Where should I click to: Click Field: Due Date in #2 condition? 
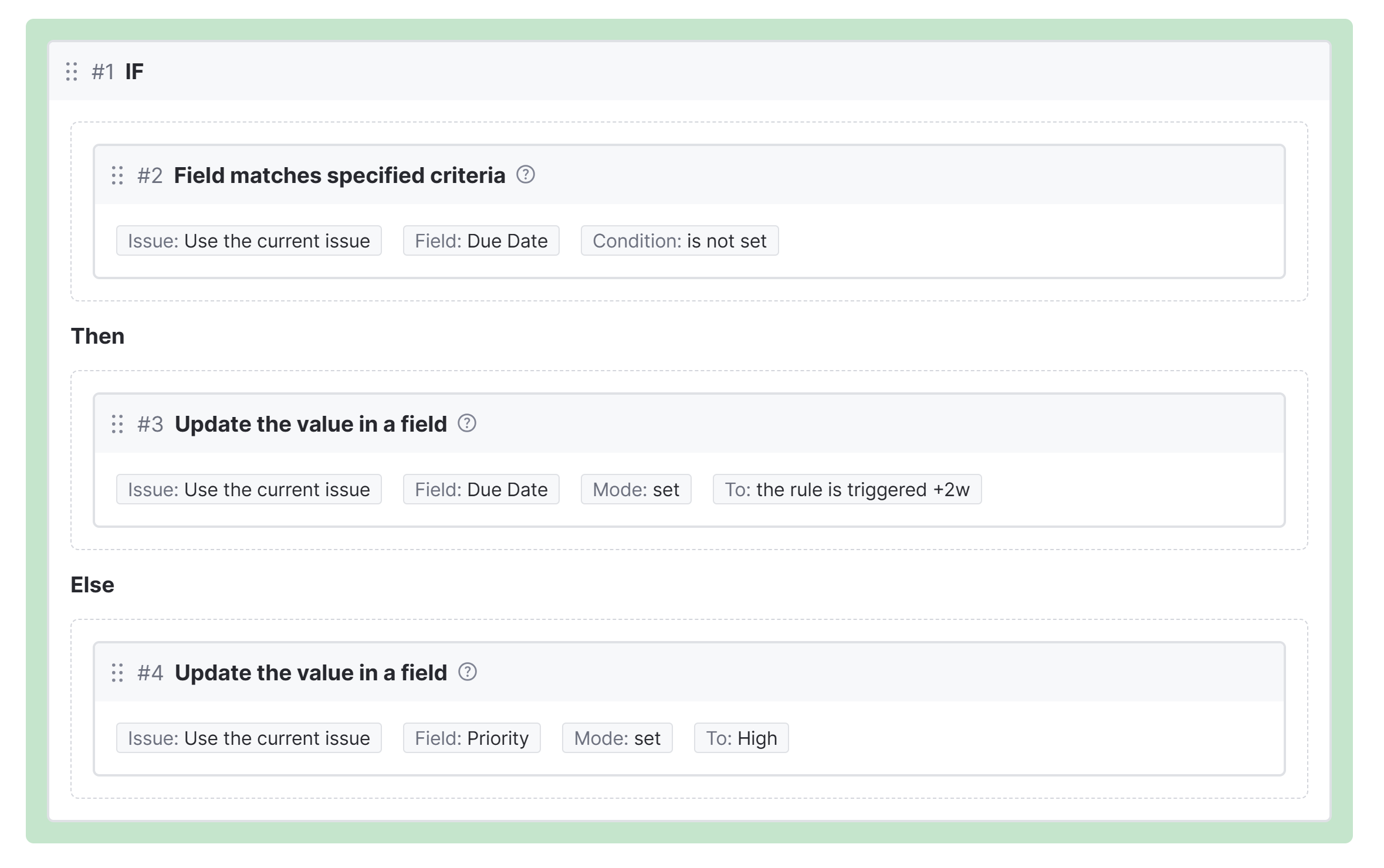click(x=481, y=241)
